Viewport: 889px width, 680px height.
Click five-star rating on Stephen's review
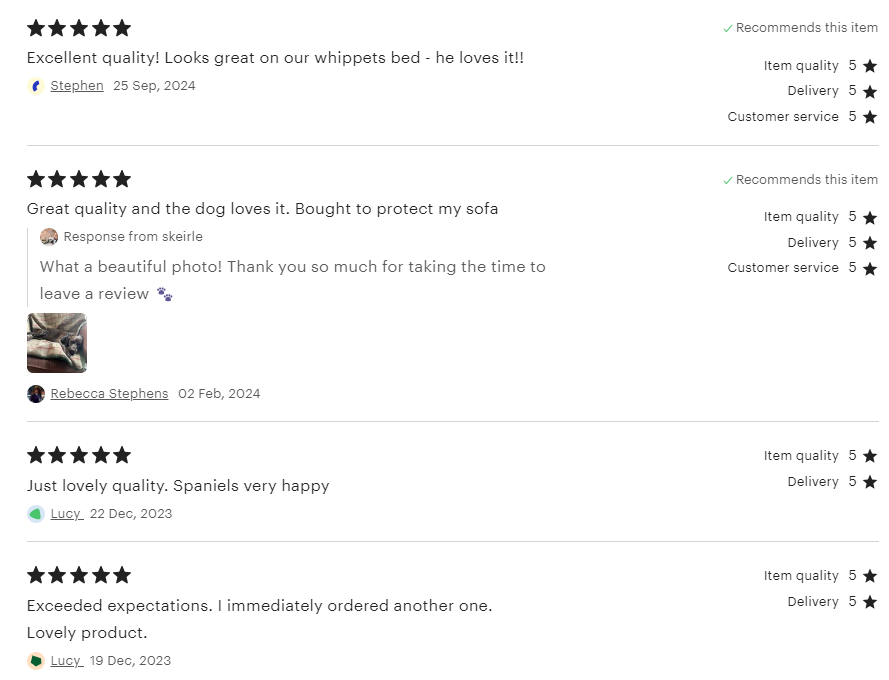tap(79, 28)
